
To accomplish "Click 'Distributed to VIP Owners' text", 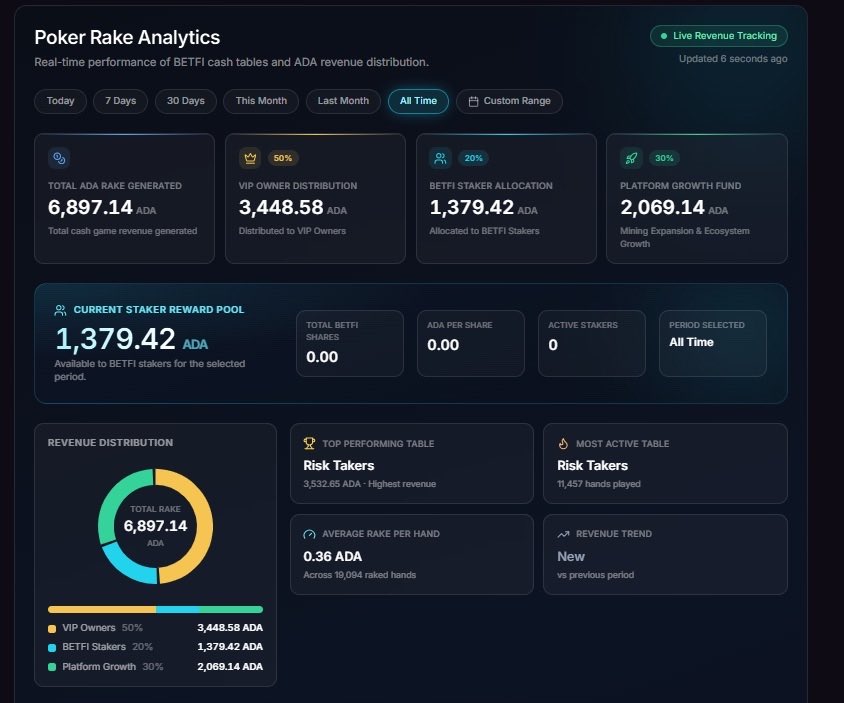I will pos(292,231).
